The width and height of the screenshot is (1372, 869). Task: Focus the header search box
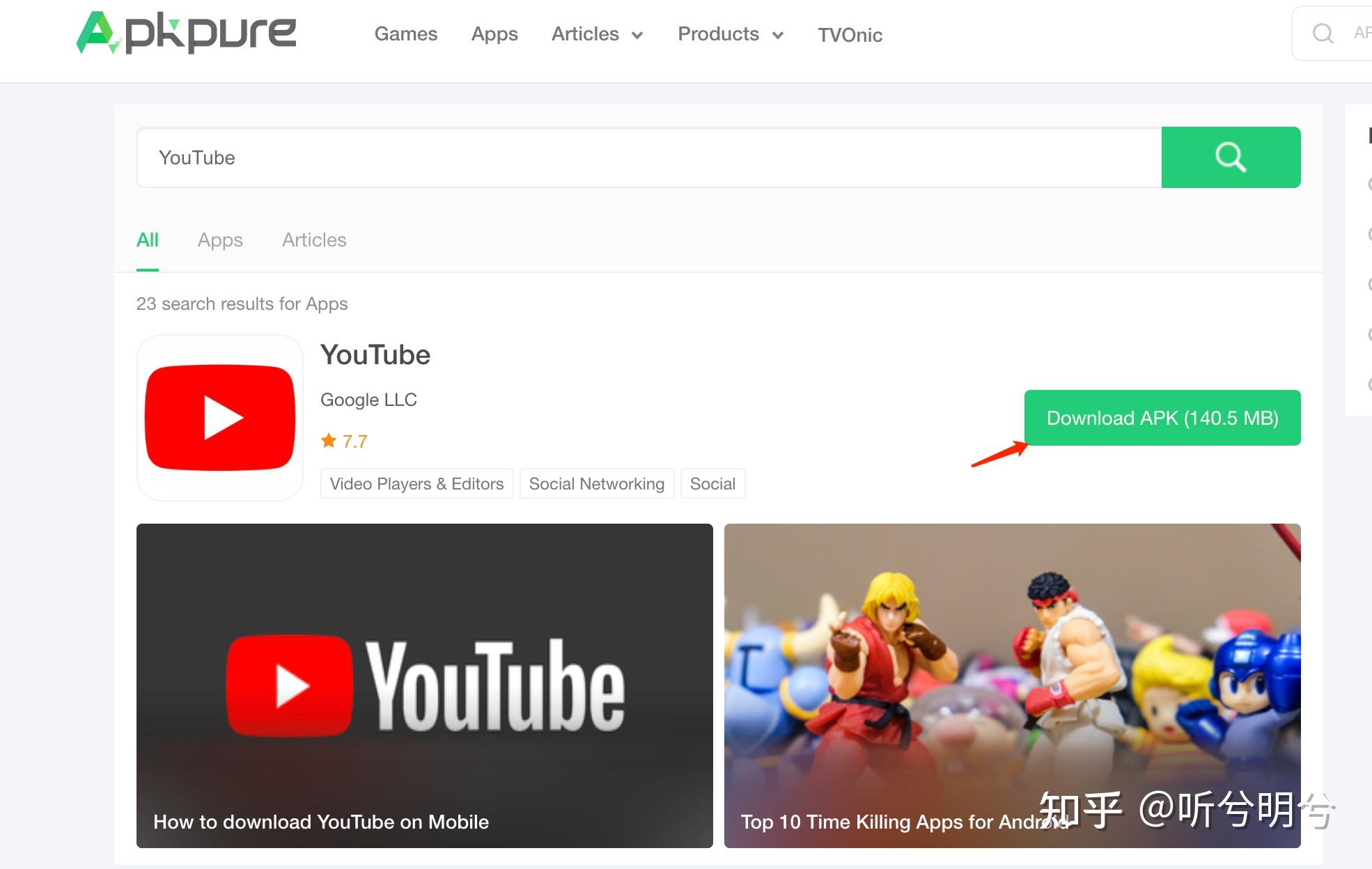tap(1332, 33)
